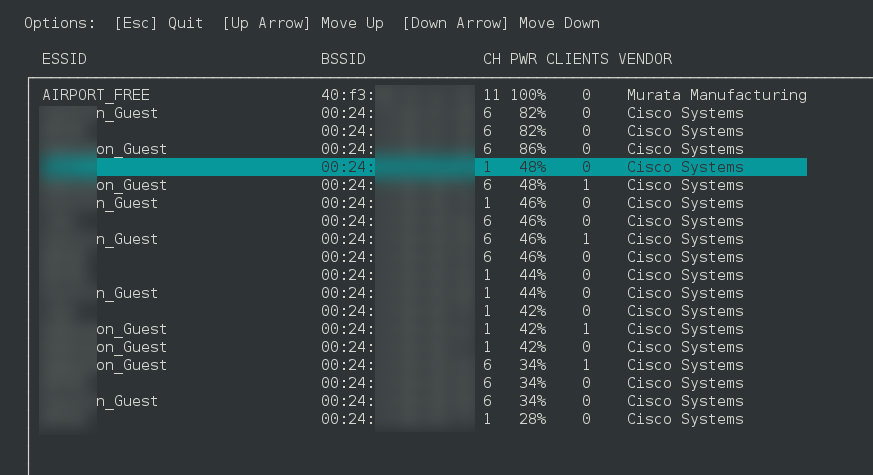This screenshot has width=873, height=475.
Task: Select the on_Guest network with 86% power
Action: (131, 149)
